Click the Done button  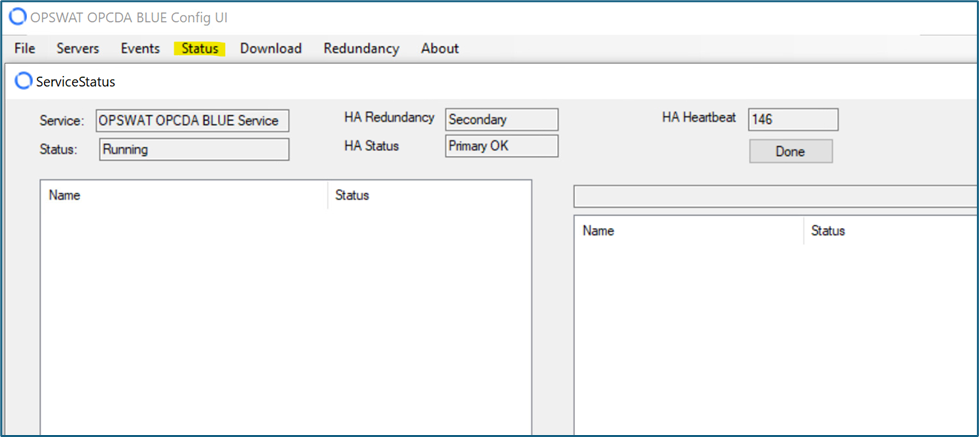(790, 152)
